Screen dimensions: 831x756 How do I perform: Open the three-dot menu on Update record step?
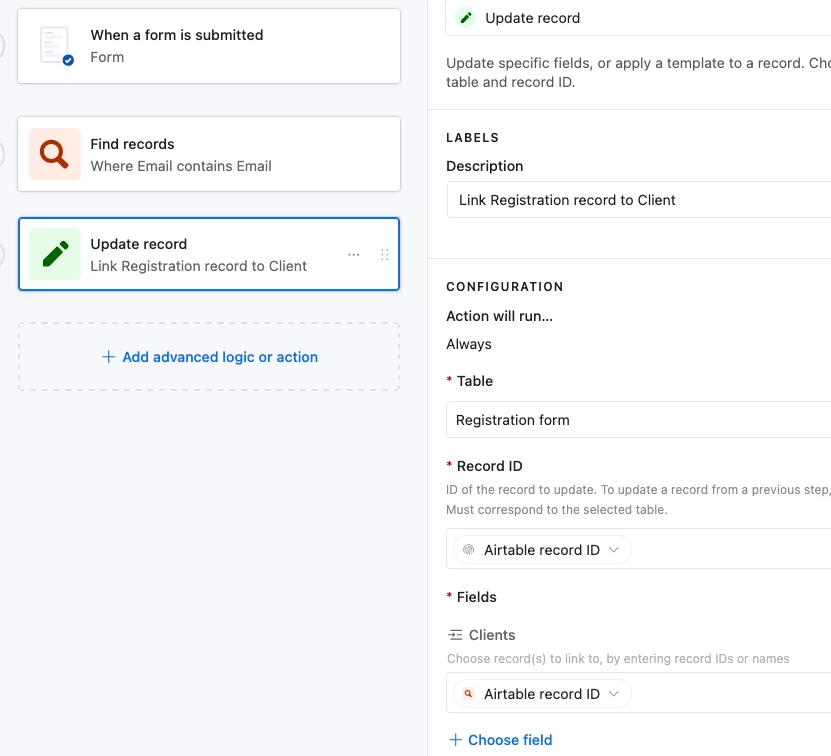353,255
